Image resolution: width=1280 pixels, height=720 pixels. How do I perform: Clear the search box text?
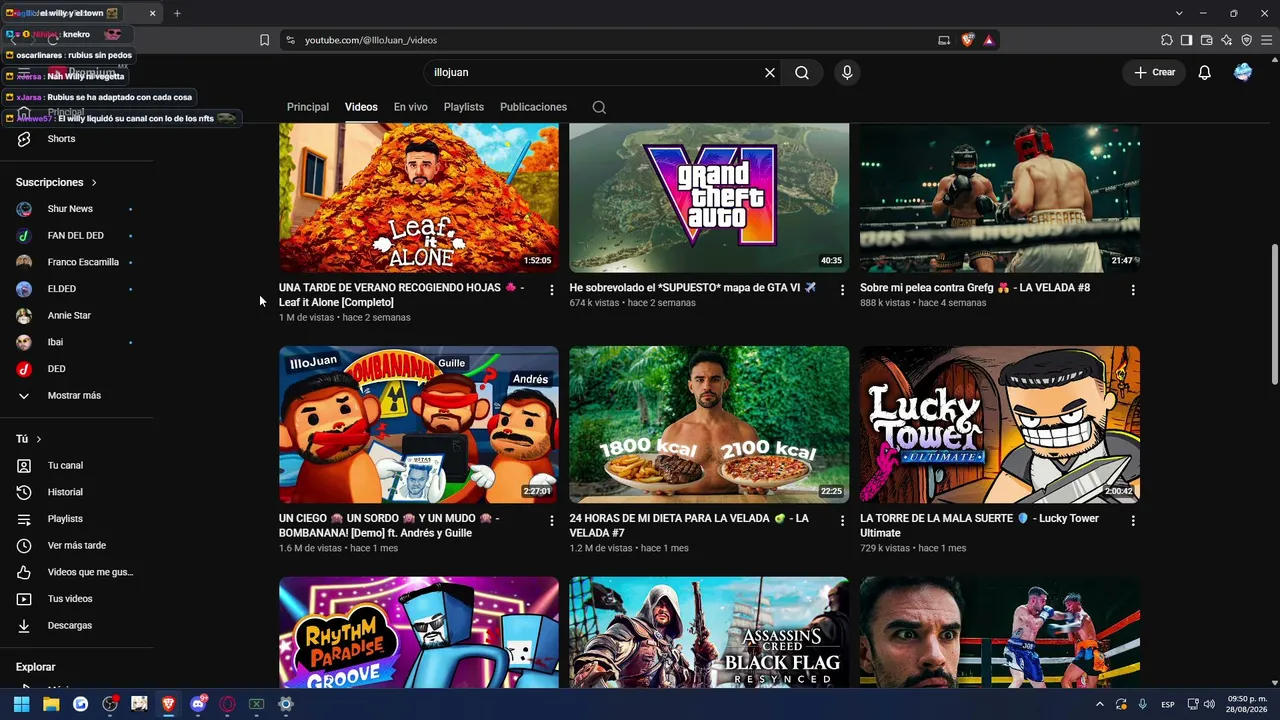pyautogui.click(x=770, y=73)
